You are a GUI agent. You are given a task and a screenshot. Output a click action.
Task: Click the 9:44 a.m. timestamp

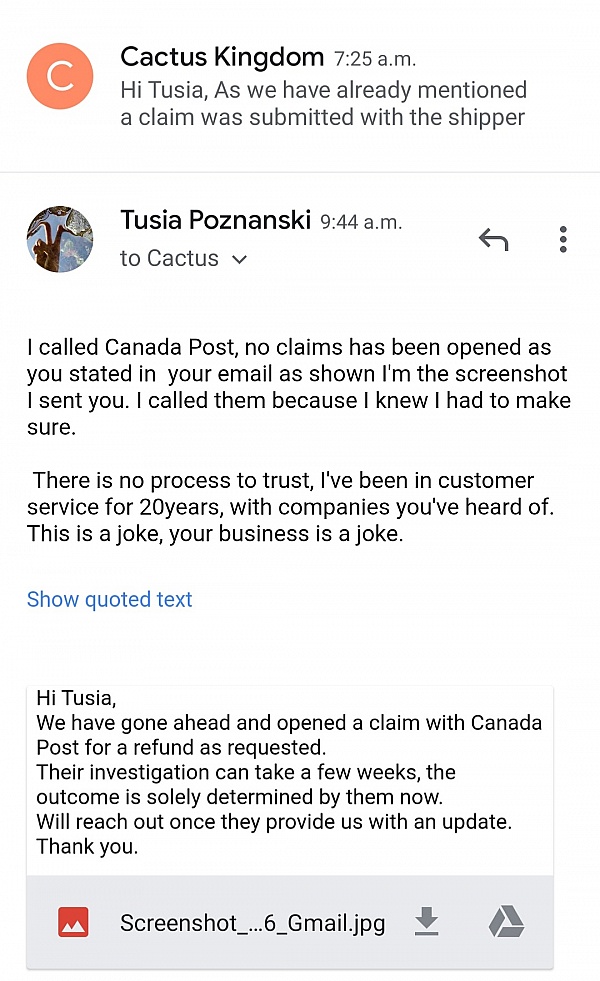pos(361,222)
